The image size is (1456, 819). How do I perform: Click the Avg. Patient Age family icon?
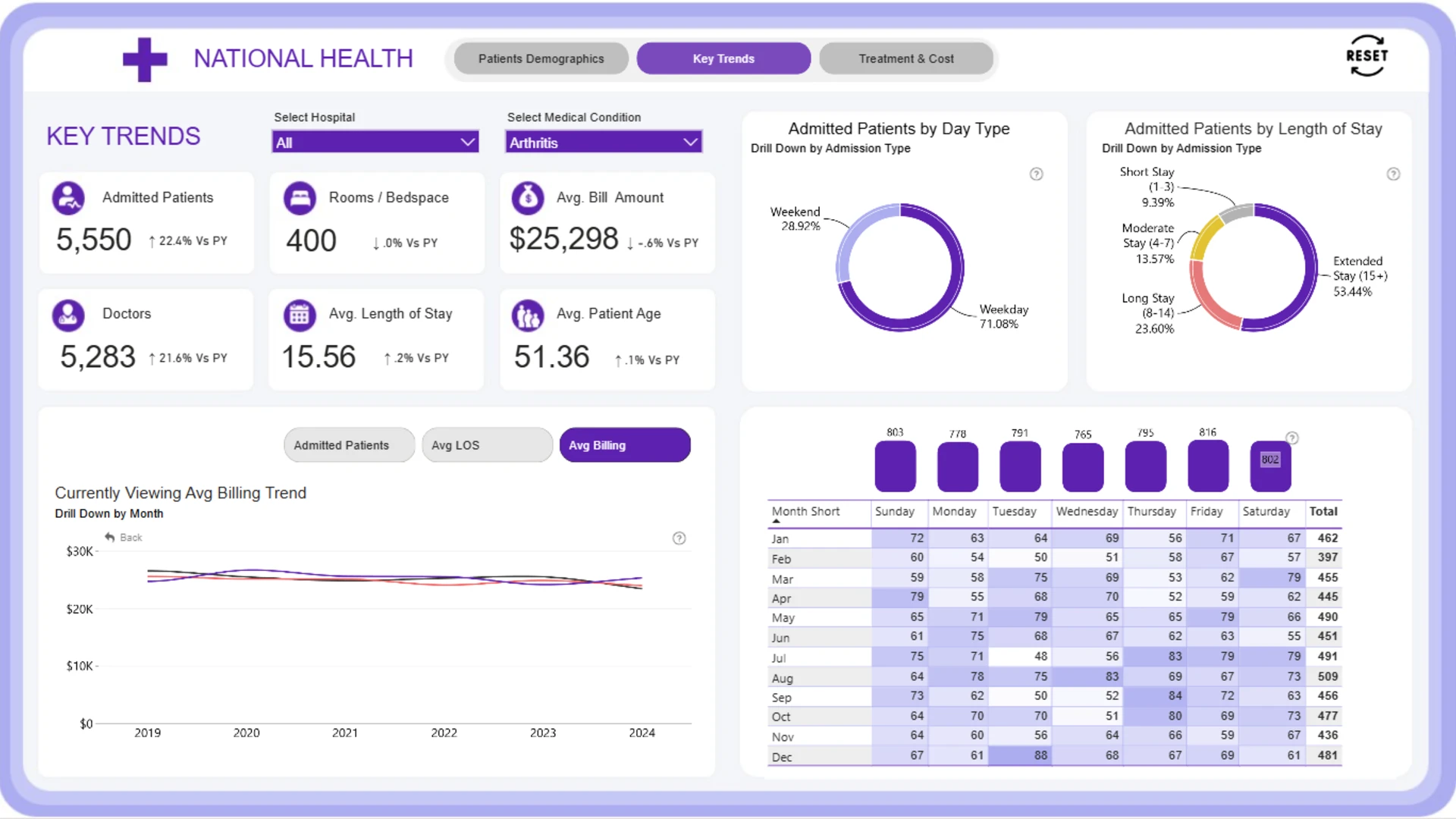point(528,315)
